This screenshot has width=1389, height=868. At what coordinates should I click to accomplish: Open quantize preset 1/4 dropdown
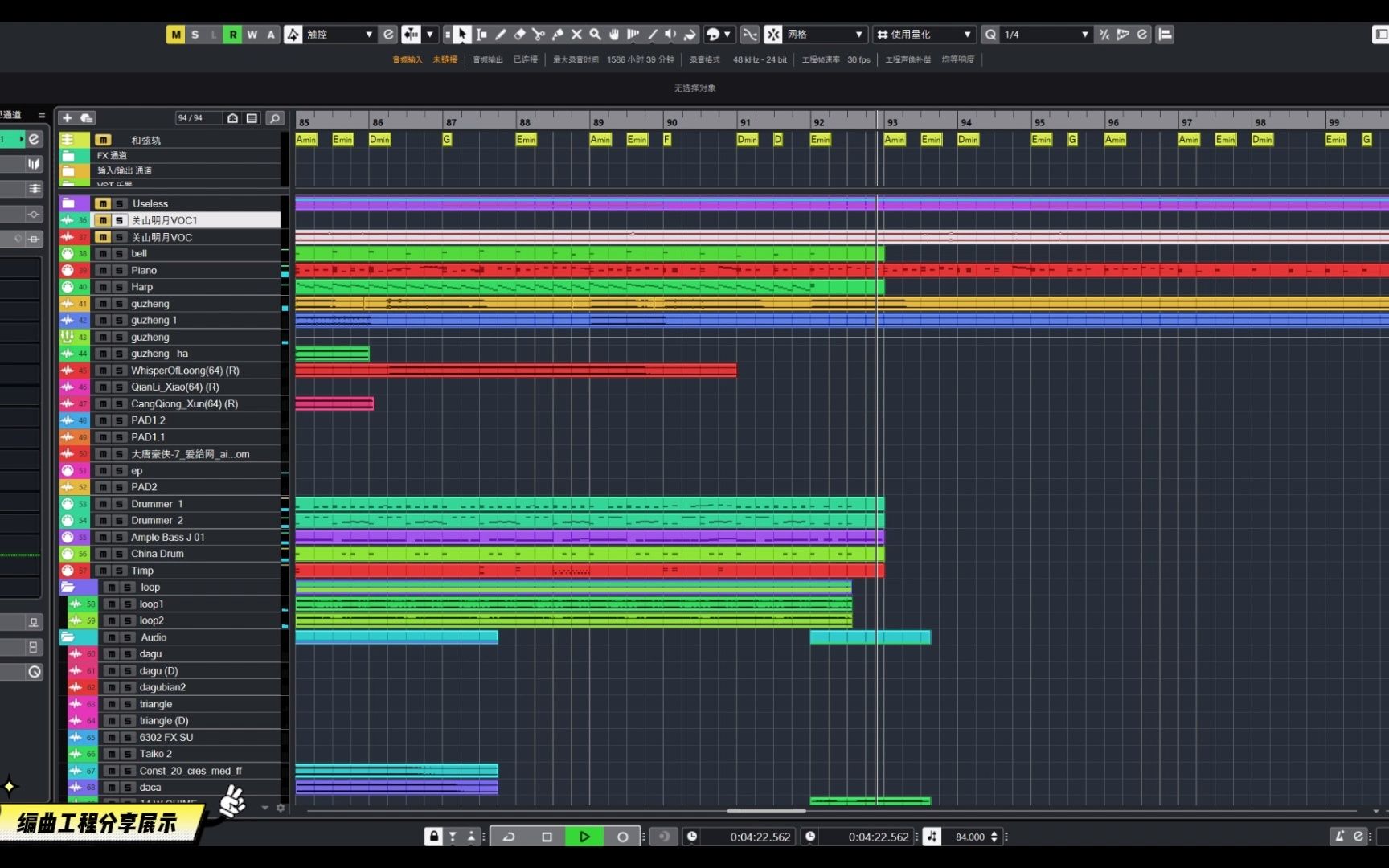tap(1046, 35)
